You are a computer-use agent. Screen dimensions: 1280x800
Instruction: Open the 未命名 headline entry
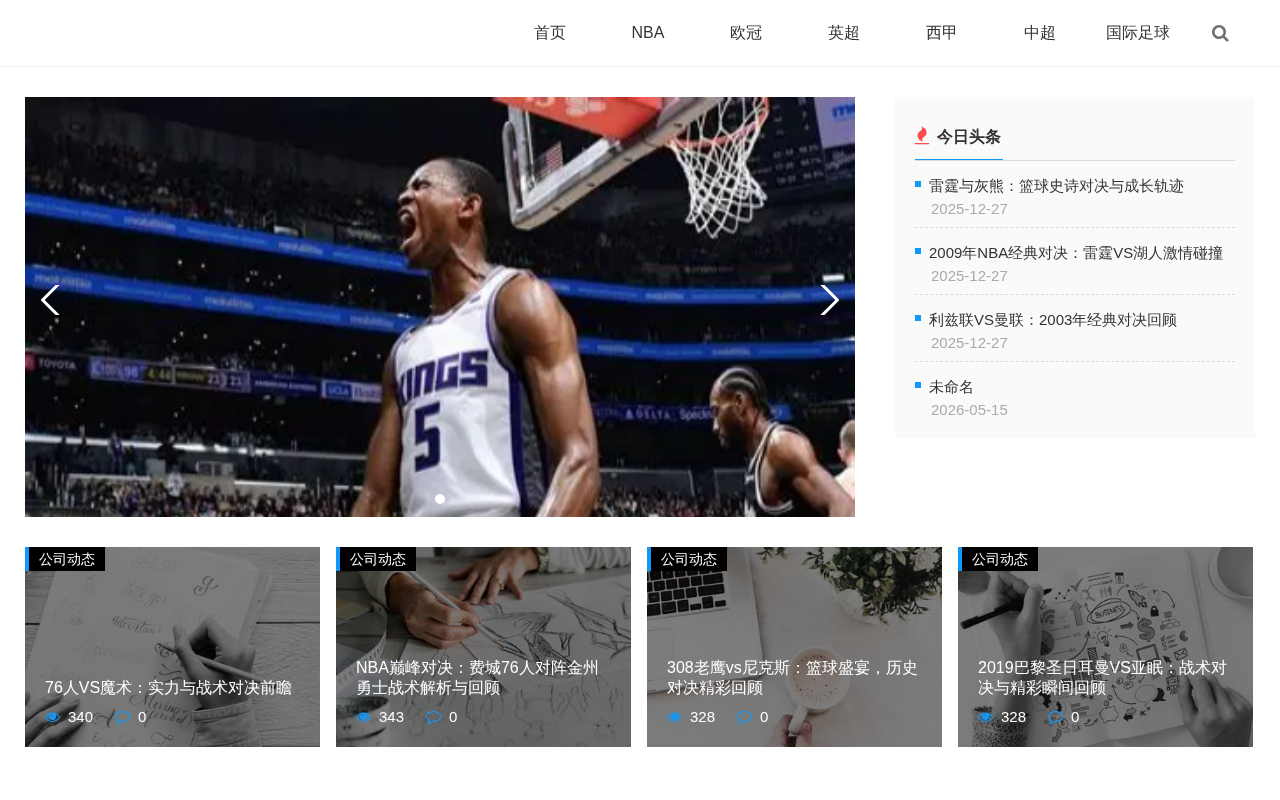pyautogui.click(x=951, y=387)
